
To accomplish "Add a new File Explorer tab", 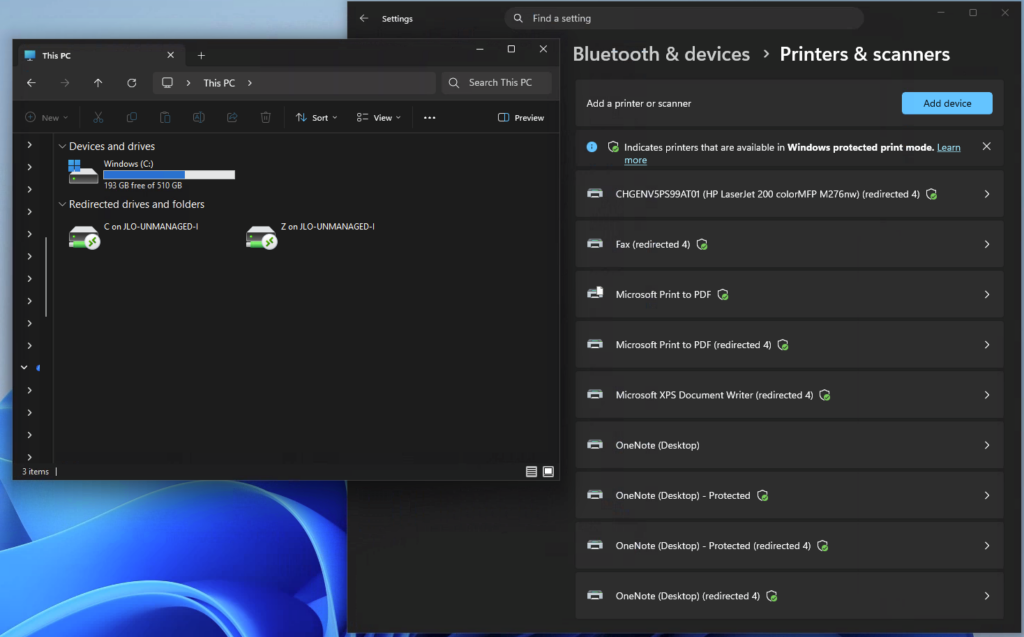I will click(201, 56).
